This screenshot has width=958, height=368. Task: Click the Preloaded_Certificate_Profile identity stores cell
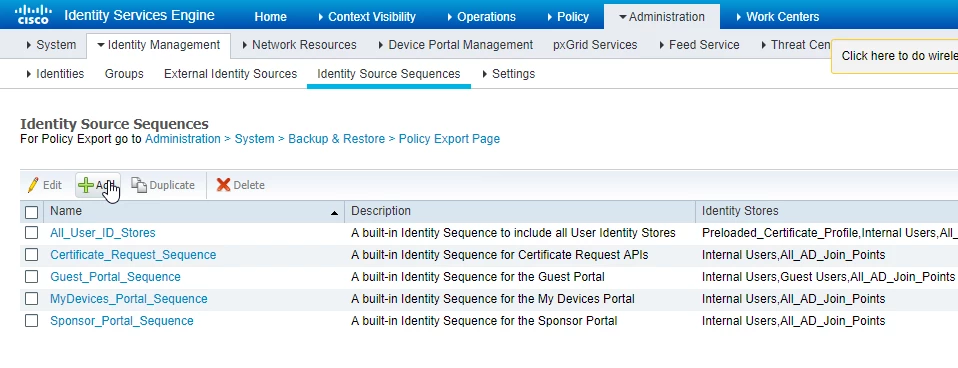pyautogui.click(x=830, y=232)
